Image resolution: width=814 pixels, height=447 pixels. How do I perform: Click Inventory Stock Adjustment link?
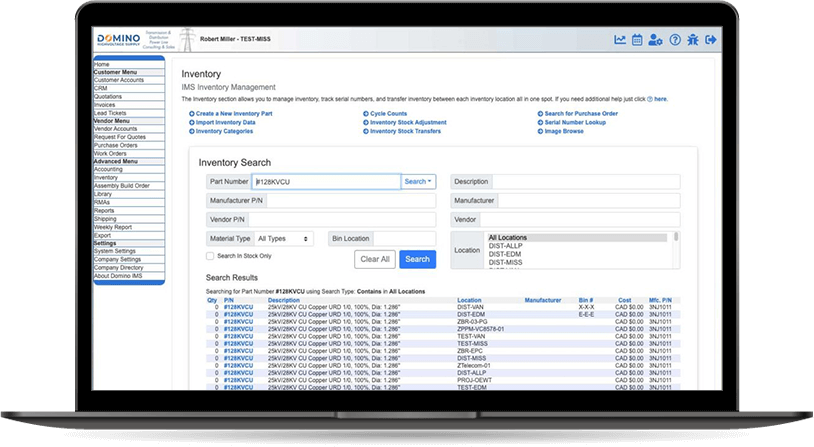(x=408, y=123)
